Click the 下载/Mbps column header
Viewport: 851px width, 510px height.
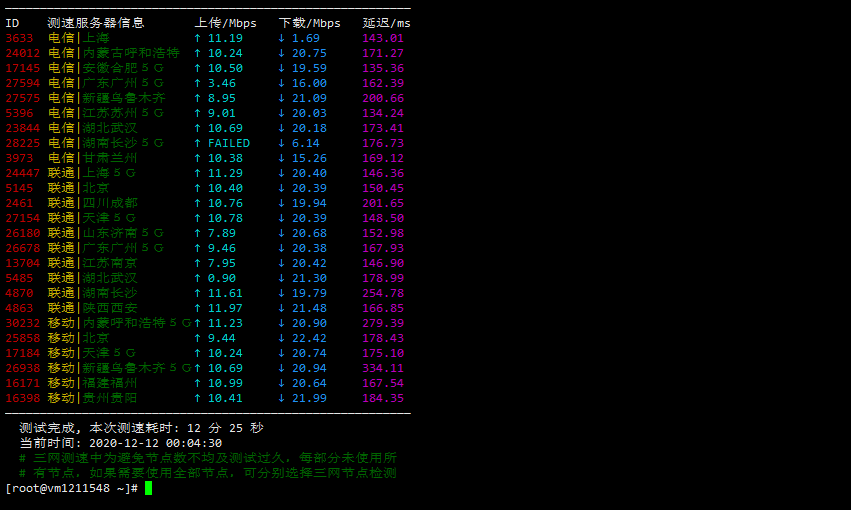(309, 23)
